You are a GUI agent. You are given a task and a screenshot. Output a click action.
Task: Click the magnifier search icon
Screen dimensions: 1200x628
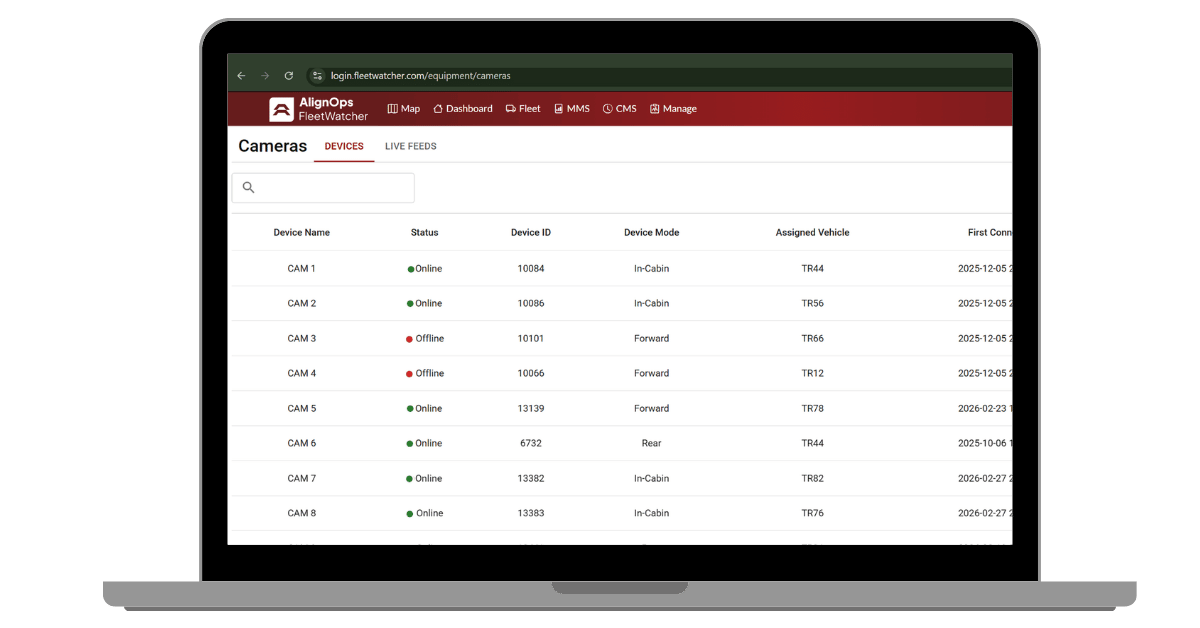click(249, 188)
